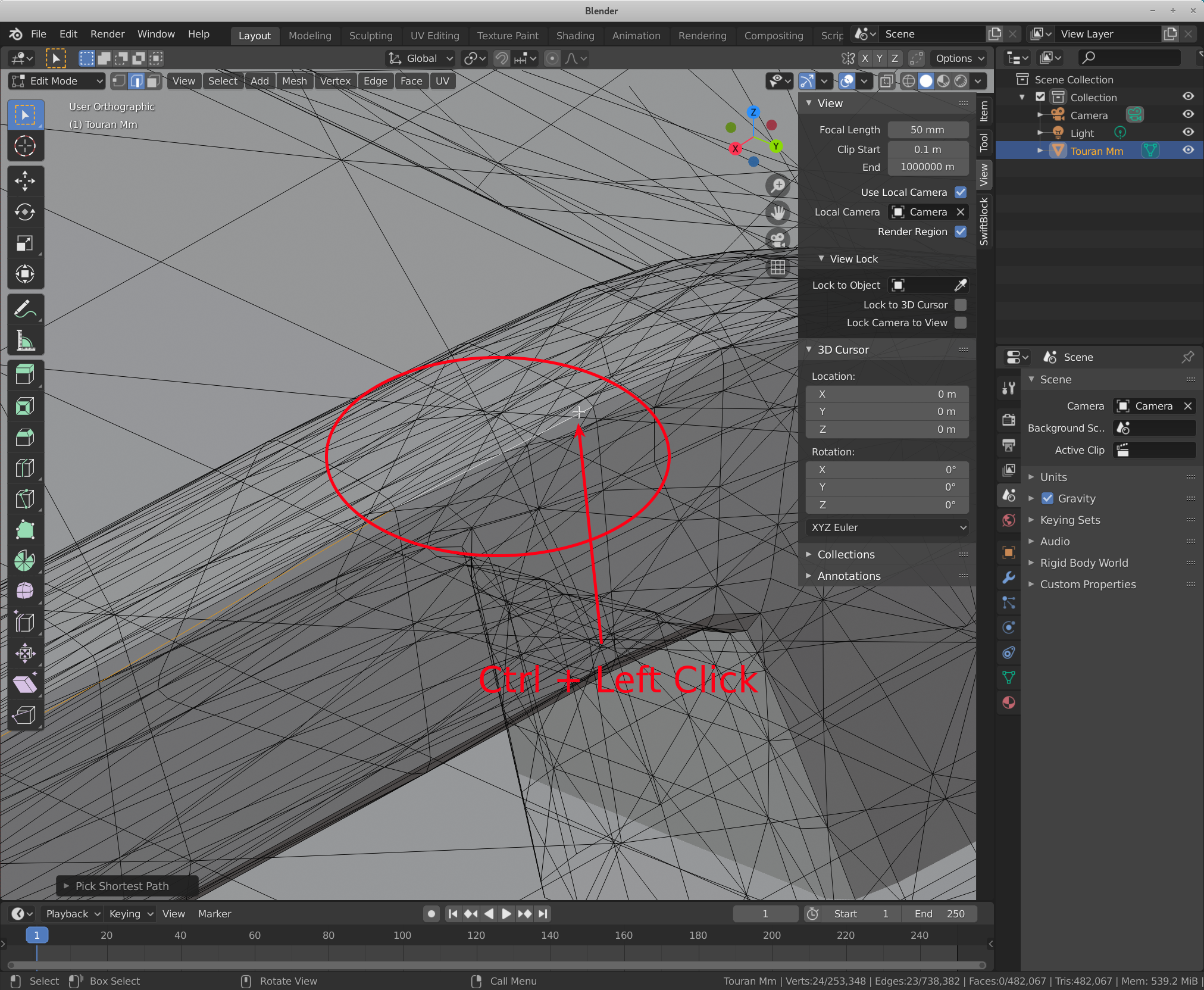Click the Focal Length value field

tap(927, 130)
